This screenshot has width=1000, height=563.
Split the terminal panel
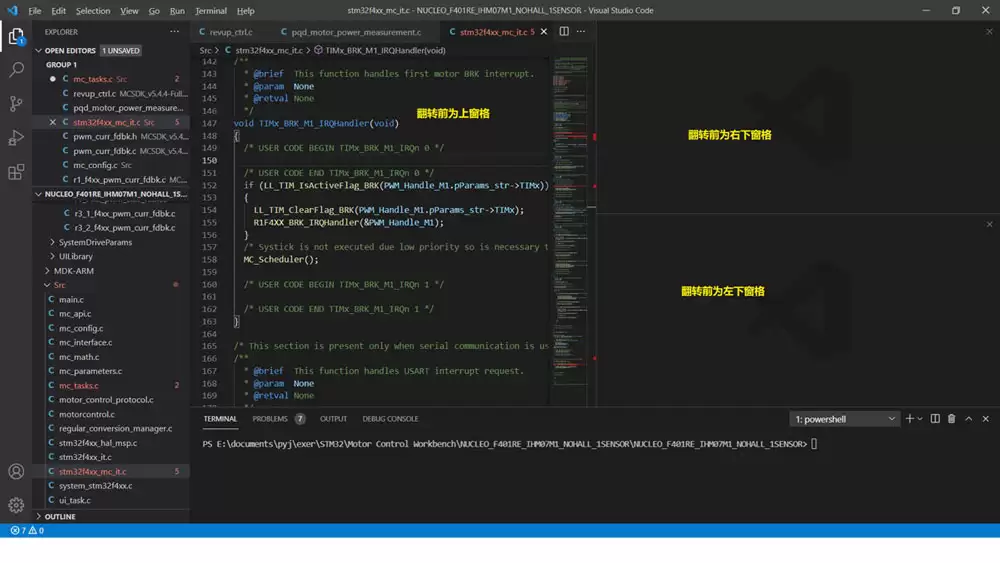pyautogui.click(x=935, y=419)
